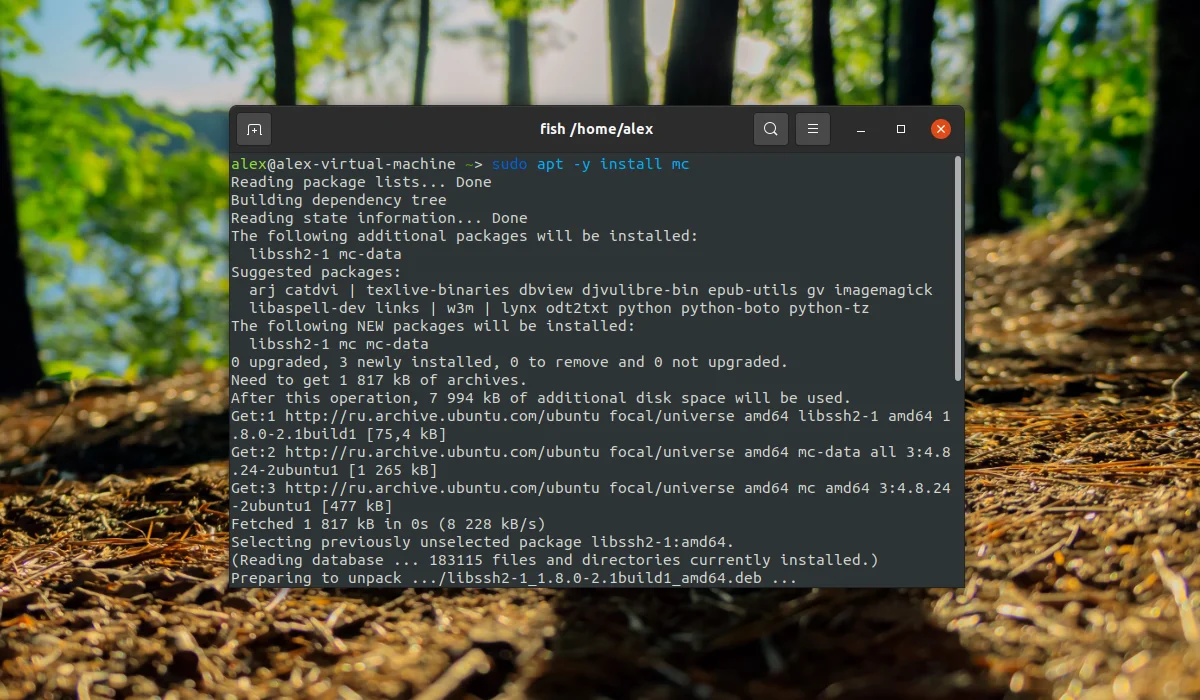Click the 'Preparing to unpack' line

pos(514,578)
